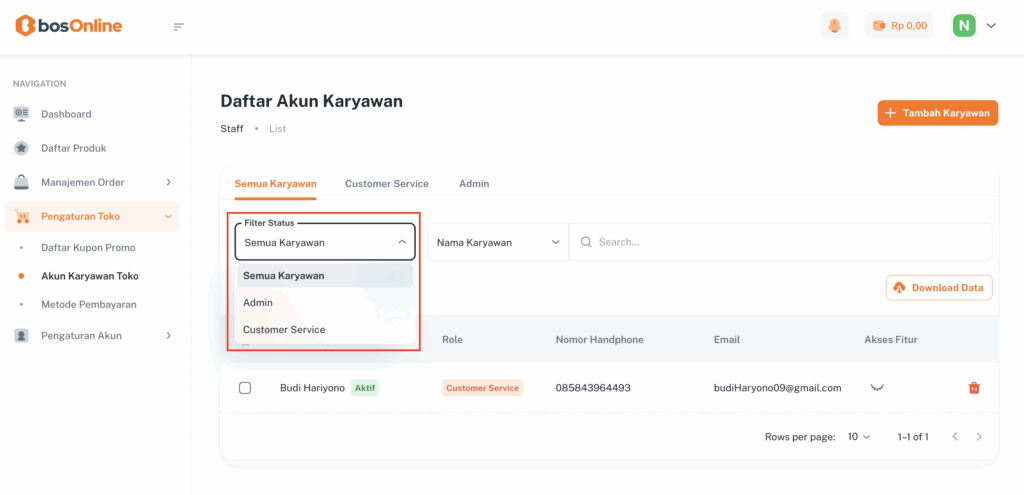Screen dimensions: 1024x495
Task: Toggle the sidebar collapse hamburger icon
Action: [x=179, y=26]
